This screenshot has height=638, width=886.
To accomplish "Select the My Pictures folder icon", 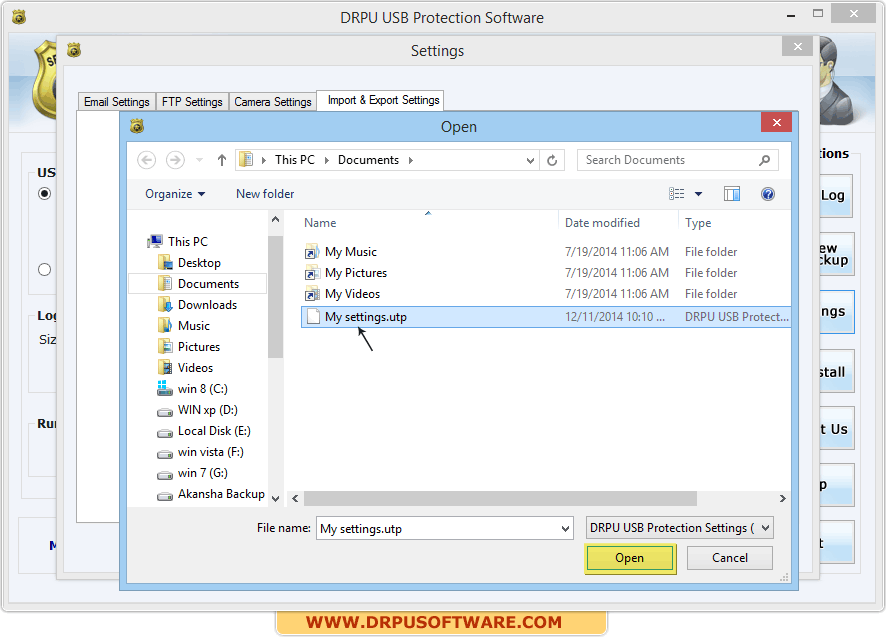I will pos(312,273).
